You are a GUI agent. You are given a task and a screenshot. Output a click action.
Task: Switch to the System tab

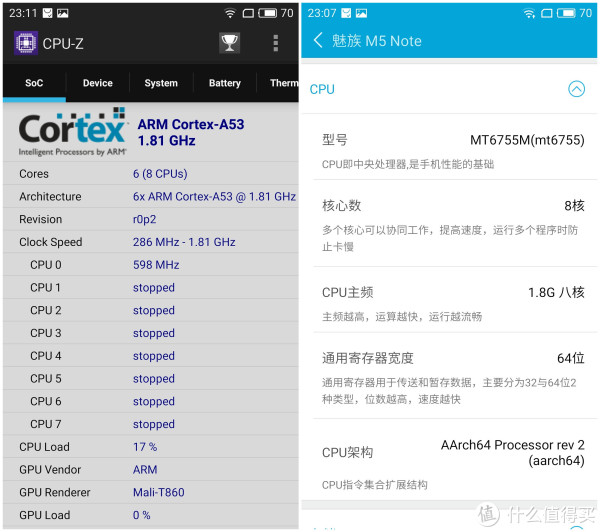pos(161,83)
